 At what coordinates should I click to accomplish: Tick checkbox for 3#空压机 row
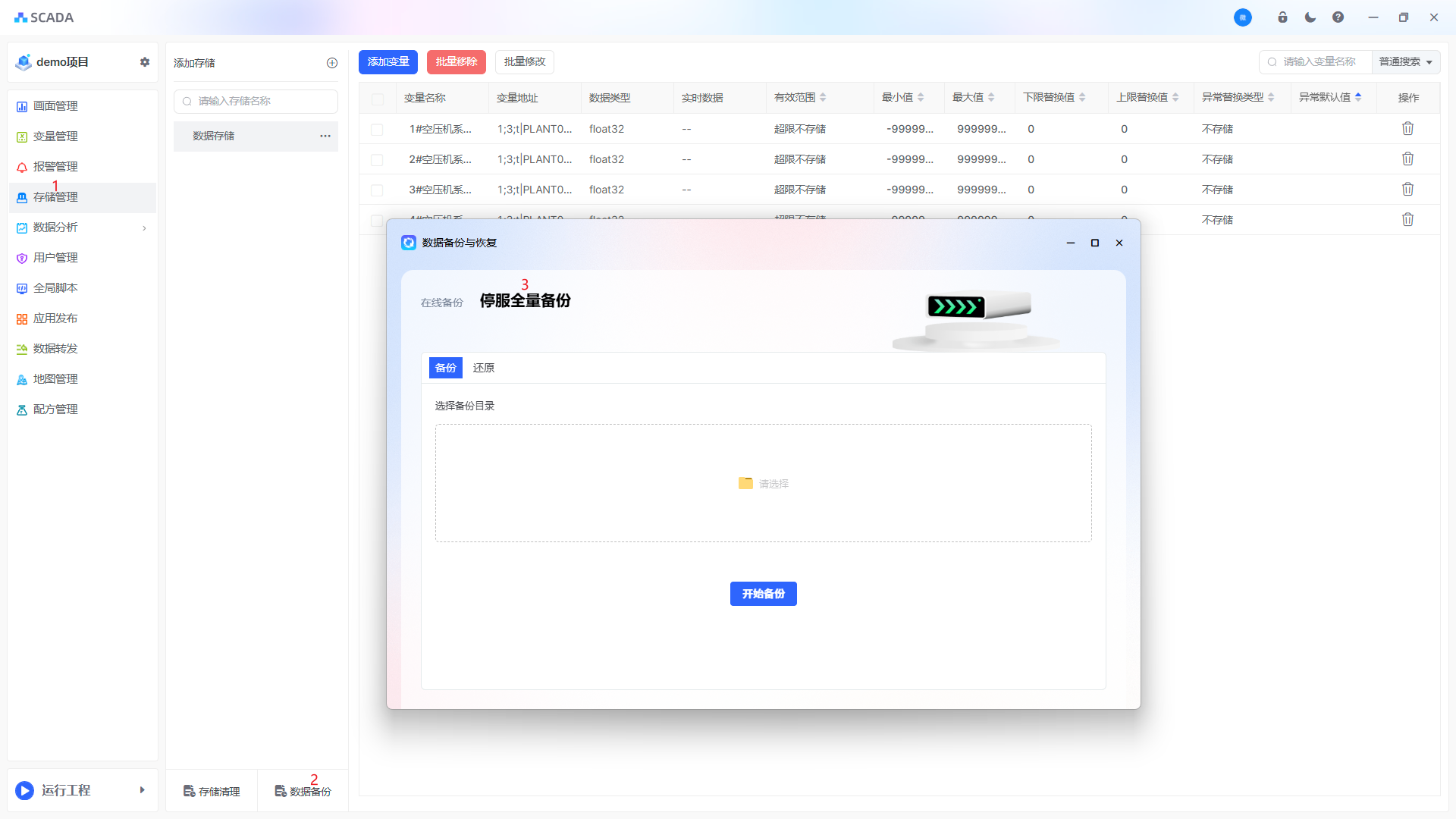click(x=377, y=190)
